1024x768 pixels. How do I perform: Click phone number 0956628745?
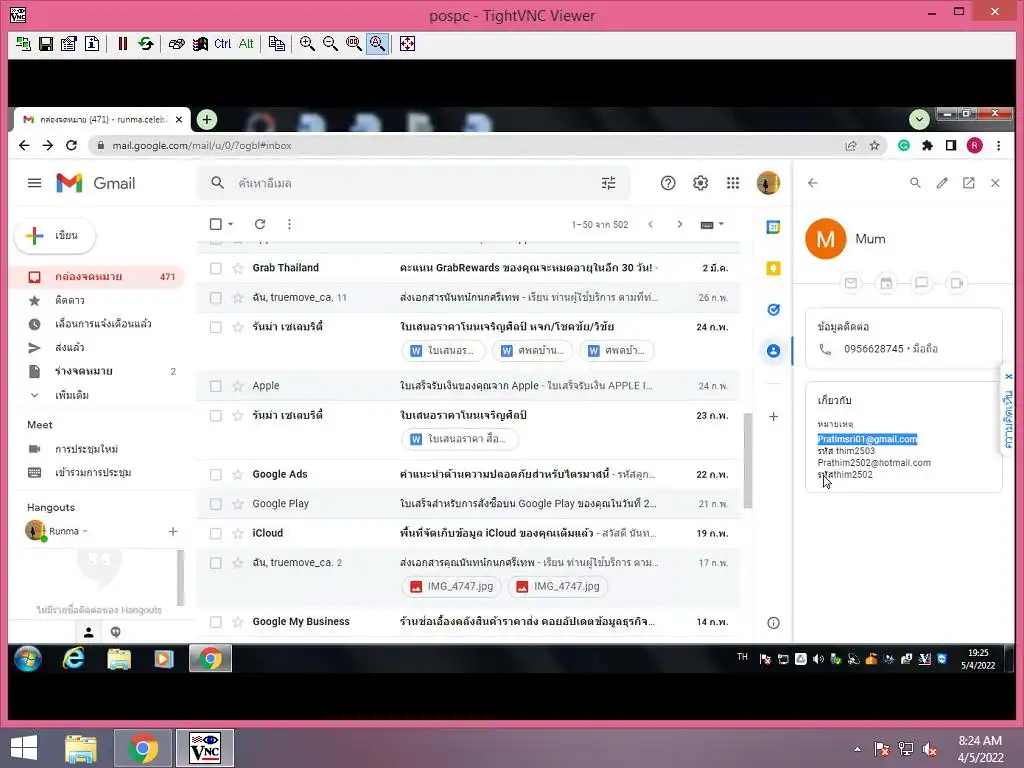coord(874,349)
